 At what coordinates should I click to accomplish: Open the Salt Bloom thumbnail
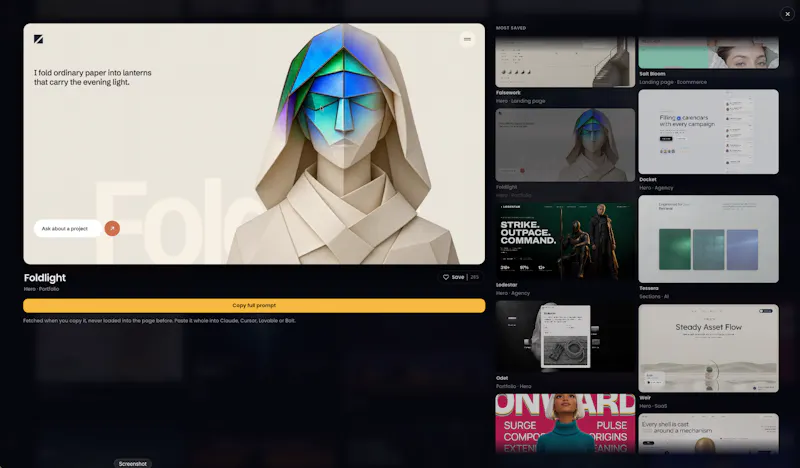(x=709, y=53)
